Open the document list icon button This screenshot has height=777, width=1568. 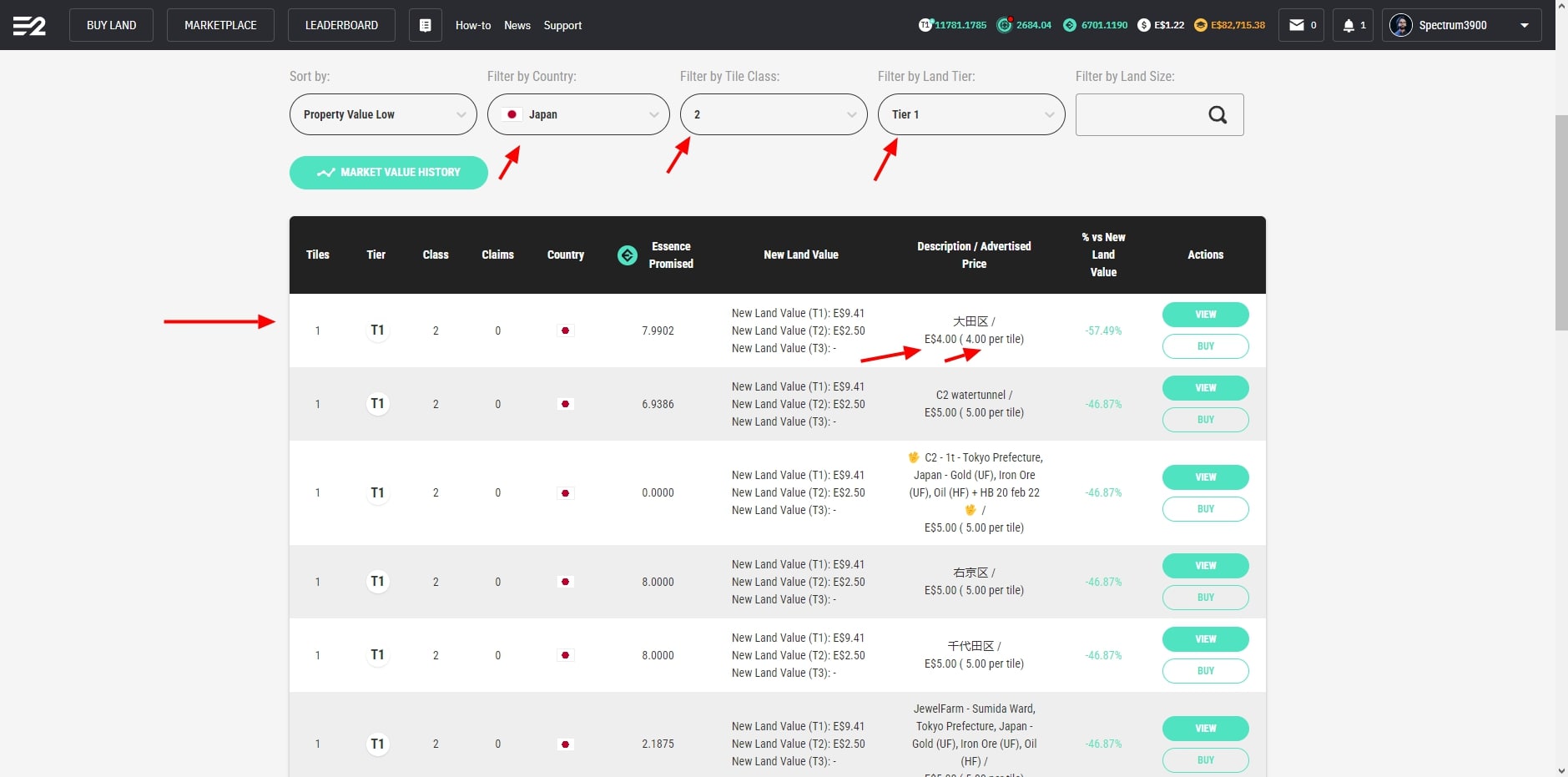(425, 25)
